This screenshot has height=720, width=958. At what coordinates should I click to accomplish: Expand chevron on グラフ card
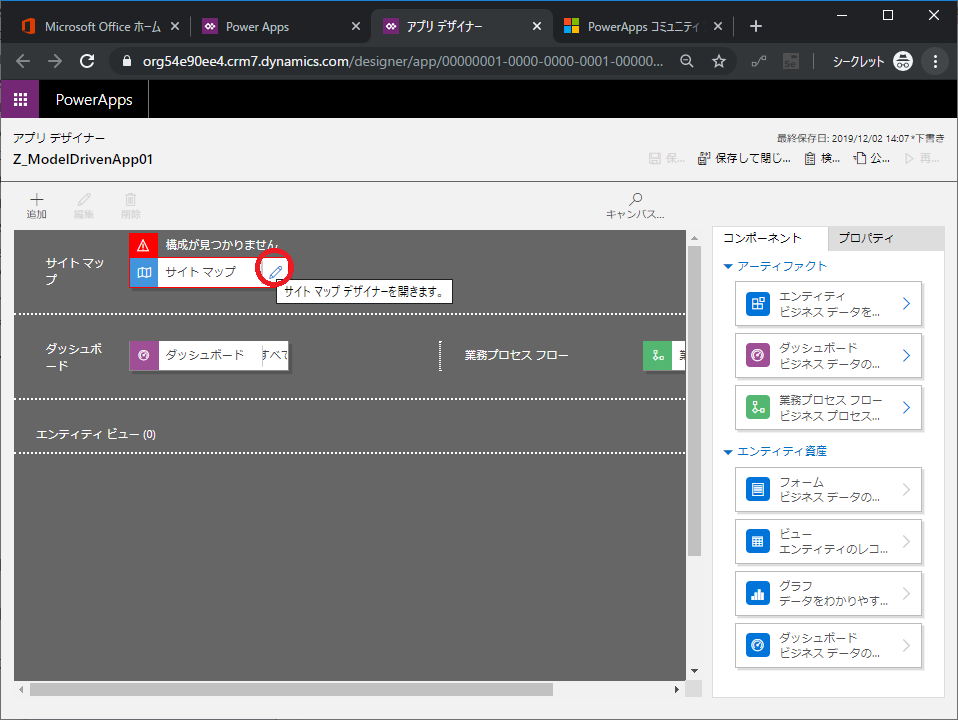[906, 593]
